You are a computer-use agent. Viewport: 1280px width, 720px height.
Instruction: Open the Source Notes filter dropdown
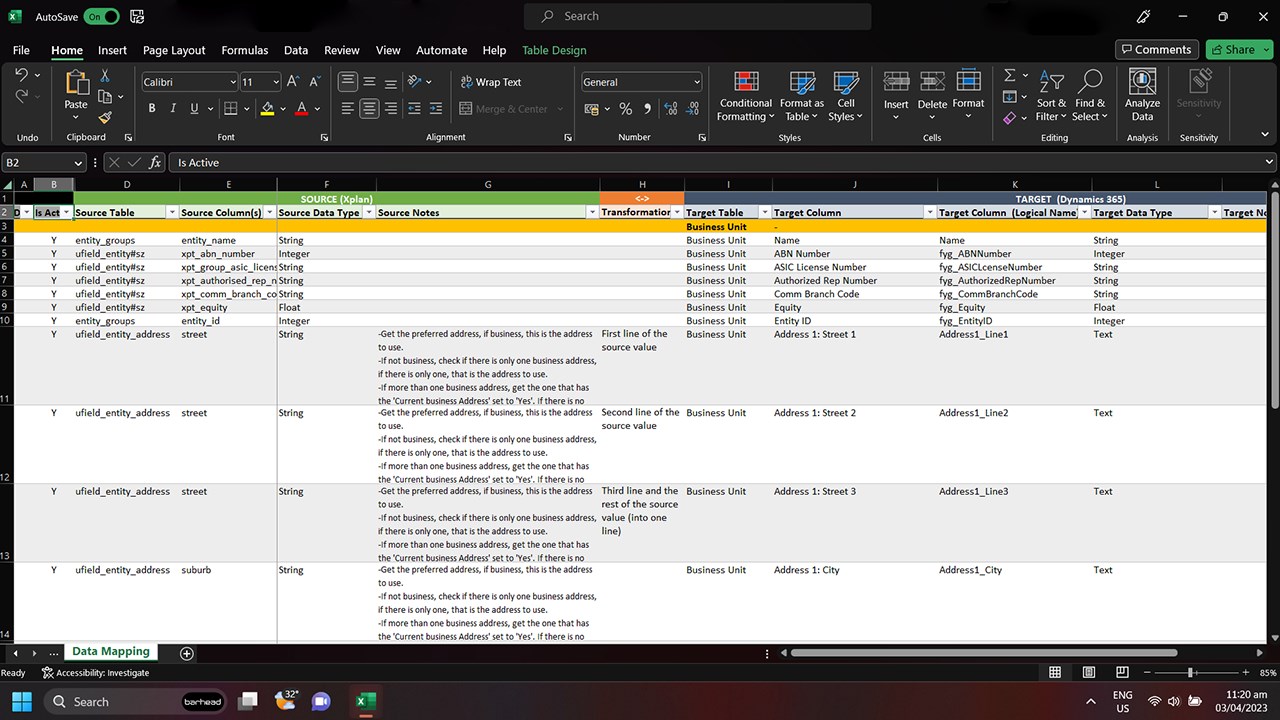(x=592, y=212)
